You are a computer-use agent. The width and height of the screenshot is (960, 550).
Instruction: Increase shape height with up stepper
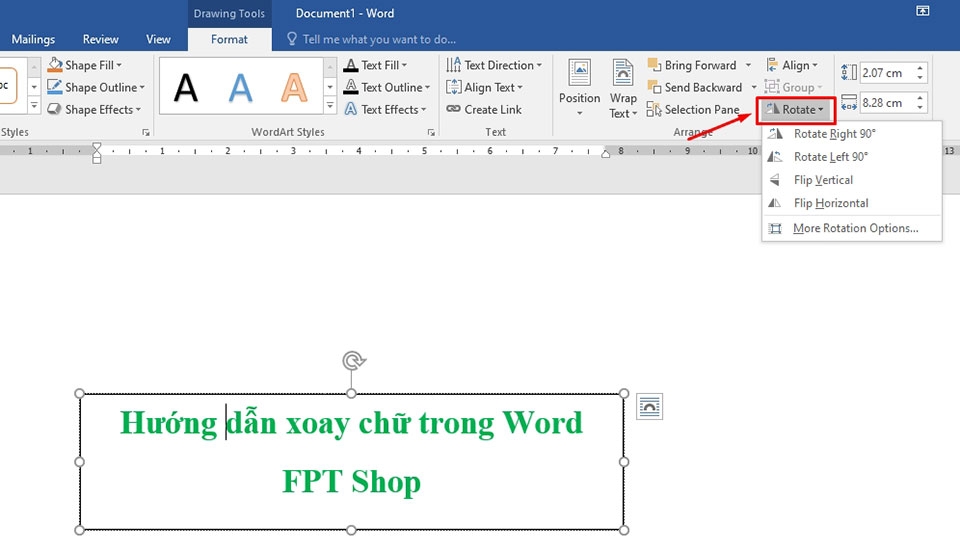920,68
